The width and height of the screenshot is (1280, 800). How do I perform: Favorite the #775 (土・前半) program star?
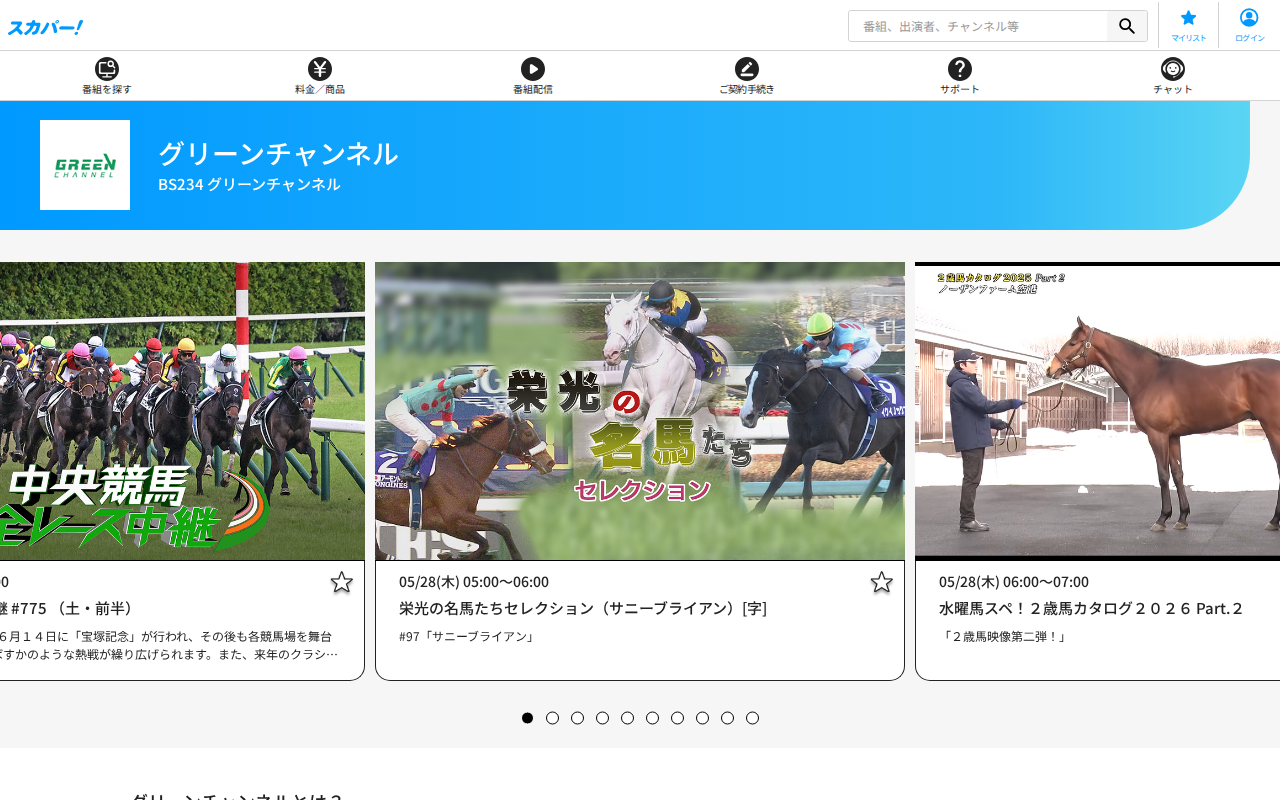point(342,582)
